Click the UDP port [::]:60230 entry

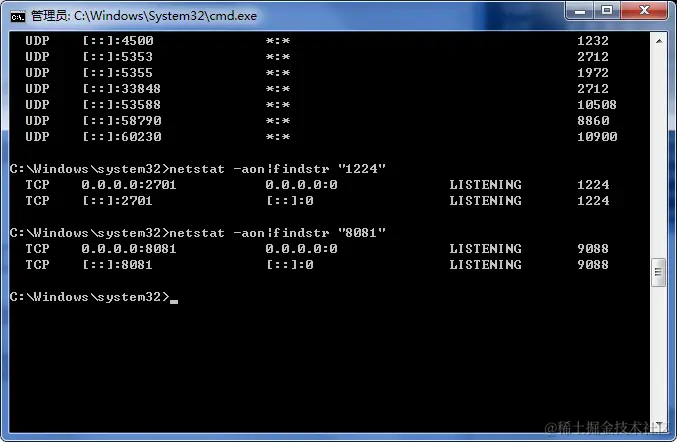pos(122,136)
